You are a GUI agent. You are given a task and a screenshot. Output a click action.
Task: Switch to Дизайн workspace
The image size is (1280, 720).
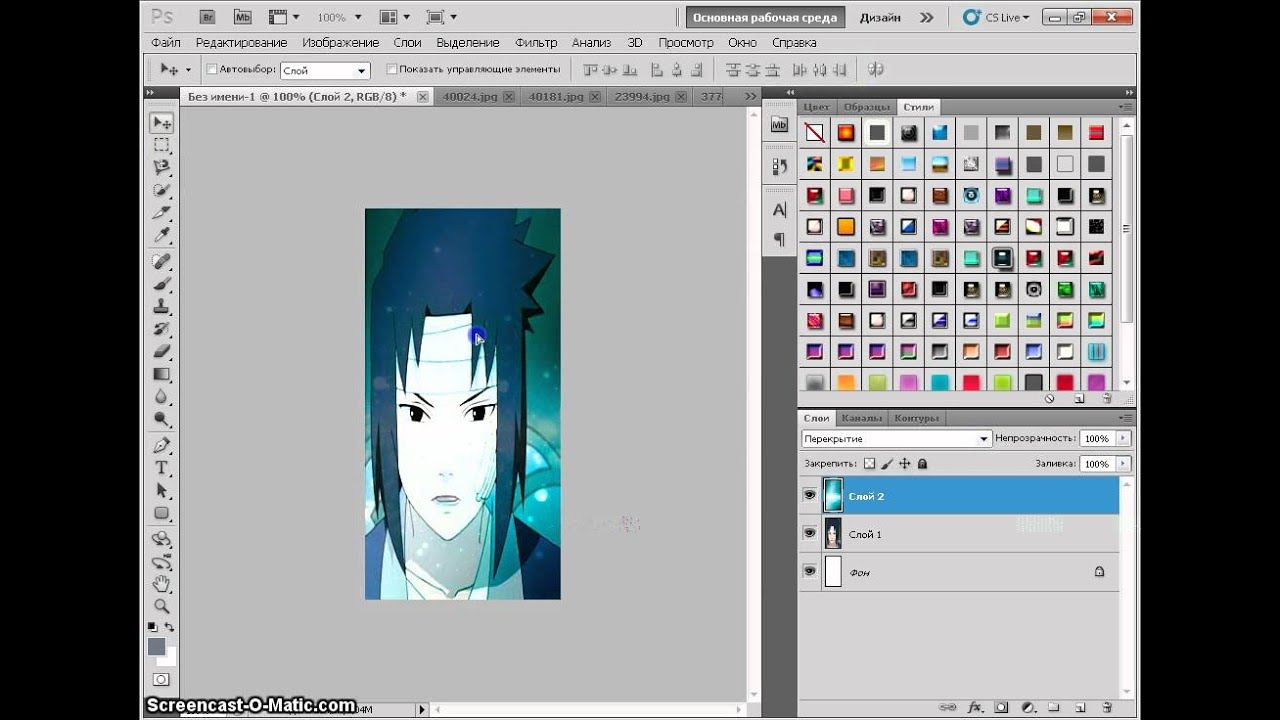pyautogui.click(x=880, y=17)
